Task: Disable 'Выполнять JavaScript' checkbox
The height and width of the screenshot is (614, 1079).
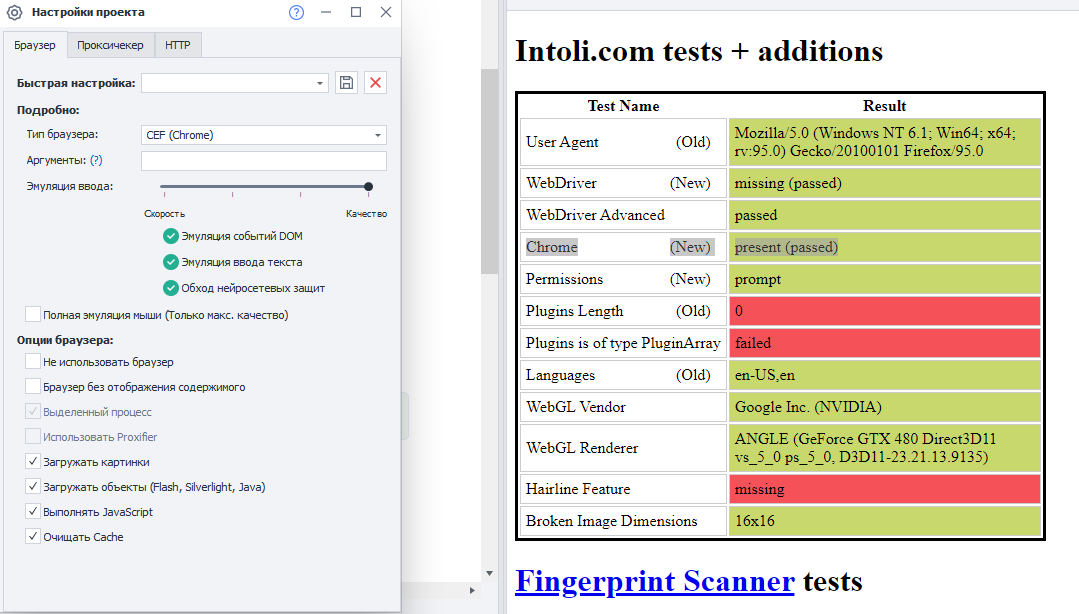Action: tap(32, 511)
